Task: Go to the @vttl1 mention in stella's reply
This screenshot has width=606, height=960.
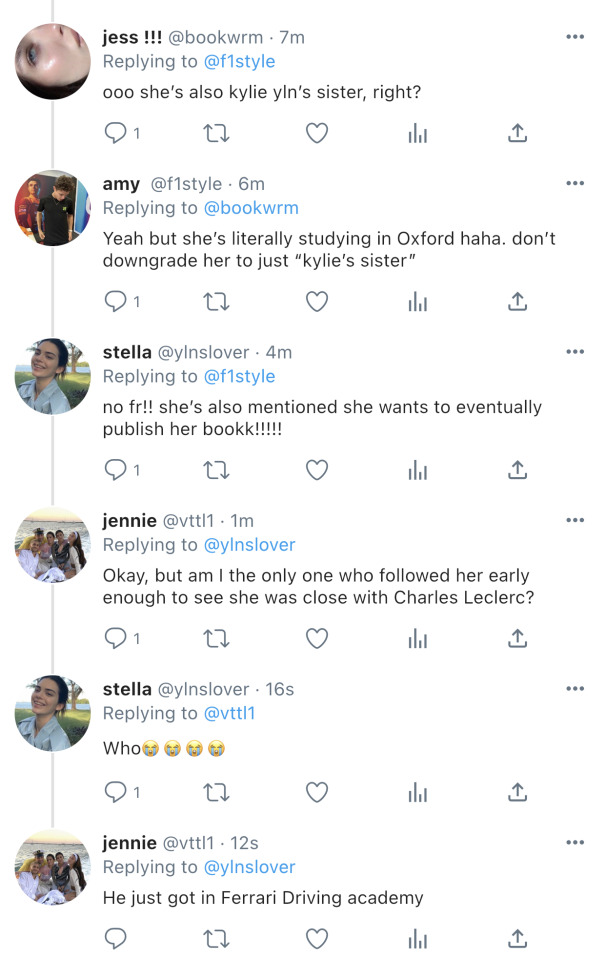Action: tap(230, 713)
